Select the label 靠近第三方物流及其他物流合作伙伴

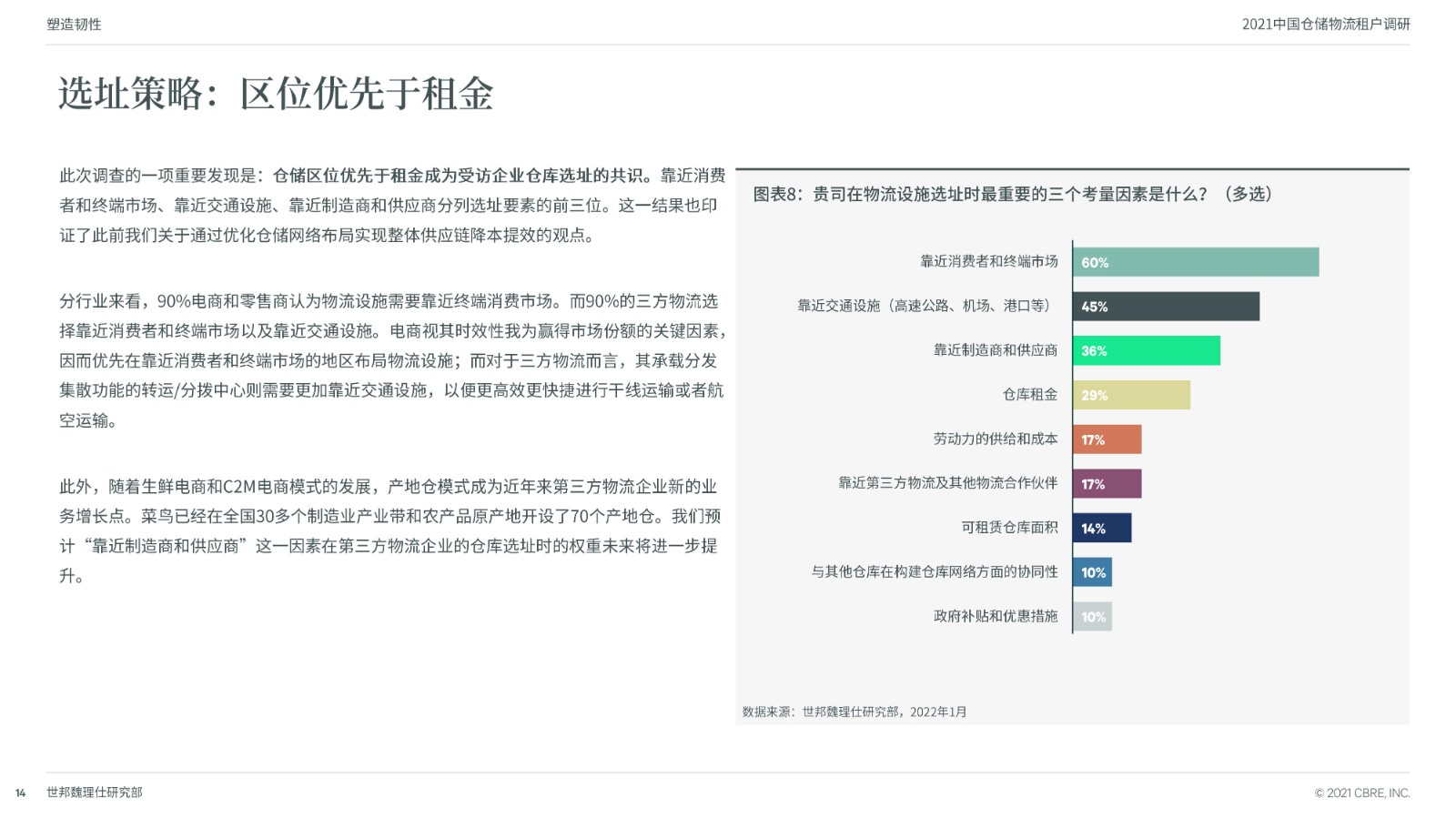947,483
